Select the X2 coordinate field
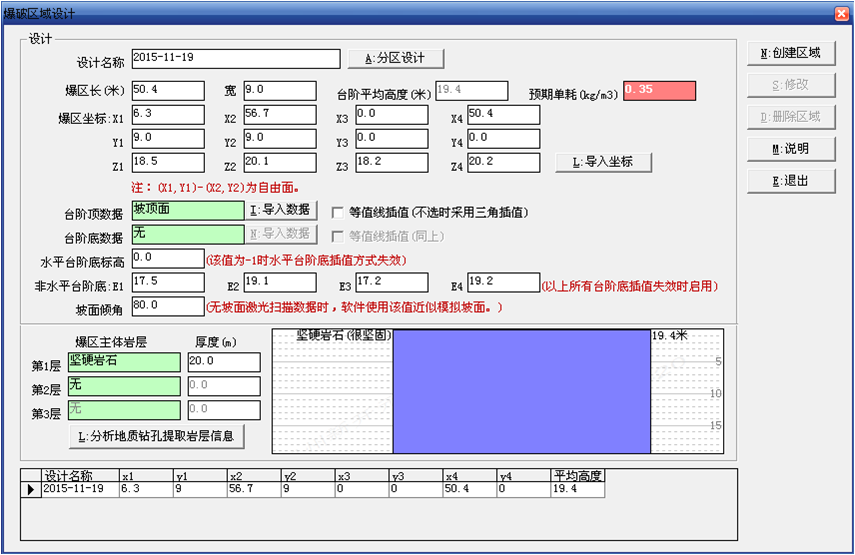This screenshot has width=855, height=555. point(279,114)
